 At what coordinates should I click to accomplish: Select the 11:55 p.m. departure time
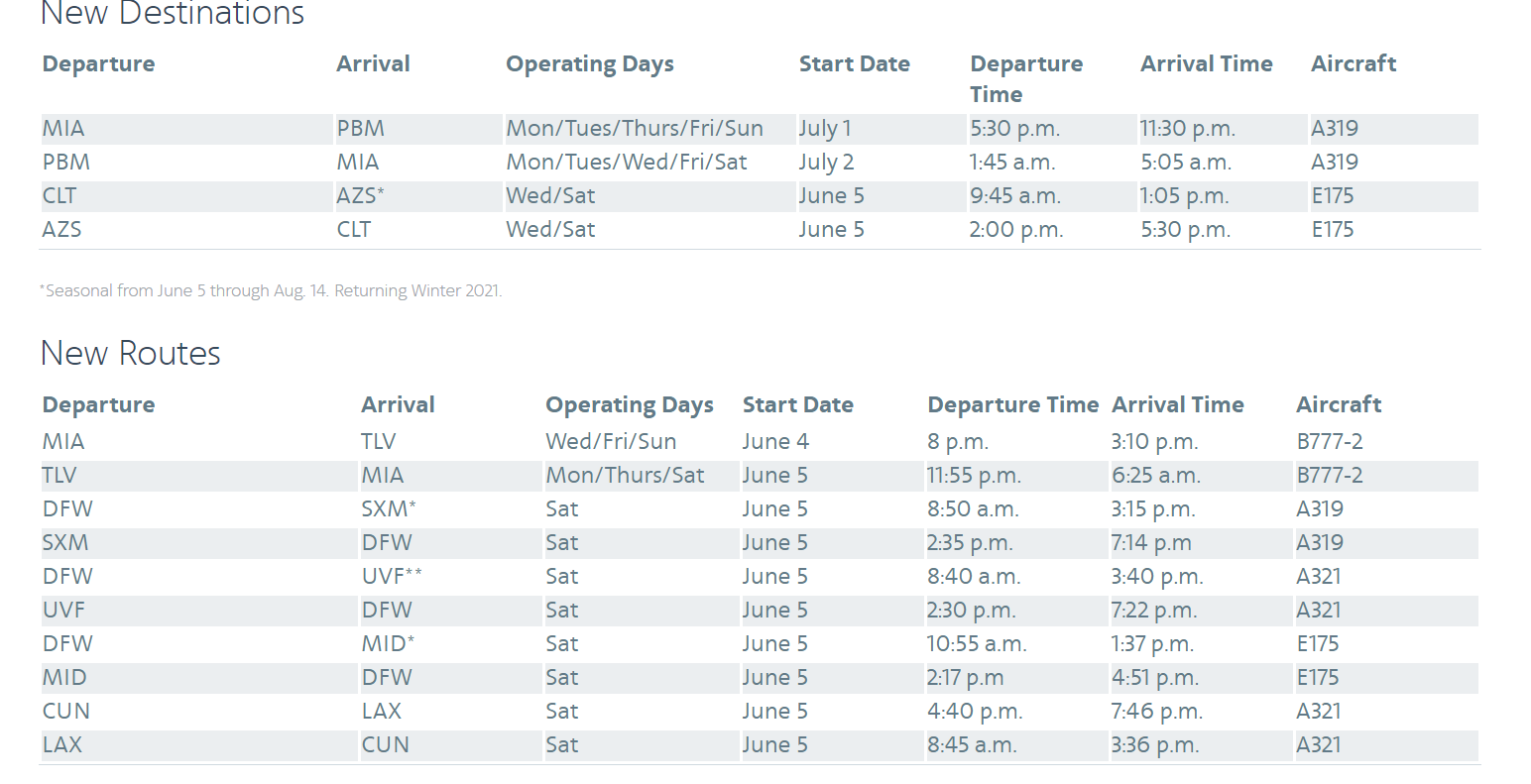(x=974, y=476)
